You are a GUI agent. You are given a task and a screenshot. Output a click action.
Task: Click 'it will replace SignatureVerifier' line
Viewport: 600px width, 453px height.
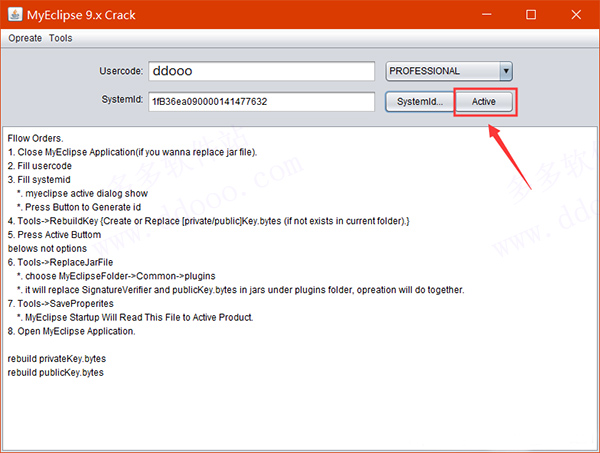pyautogui.click(x=241, y=290)
